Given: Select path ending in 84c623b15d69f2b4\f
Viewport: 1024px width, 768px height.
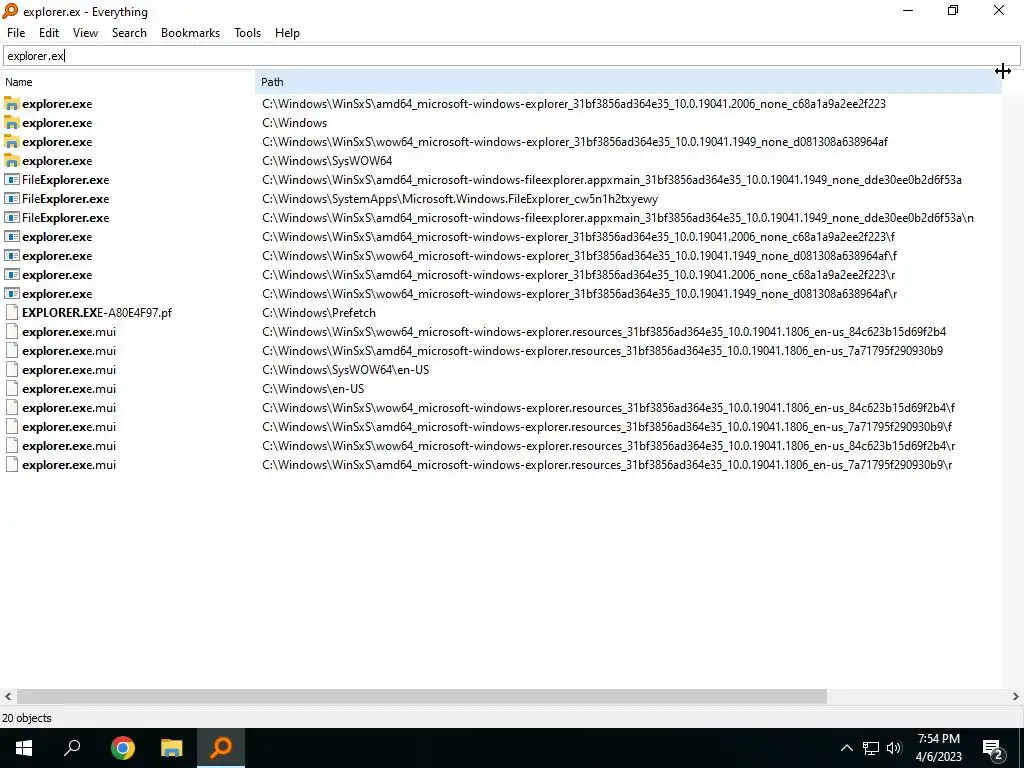Looking at the screenshot, I should [608, 408].
